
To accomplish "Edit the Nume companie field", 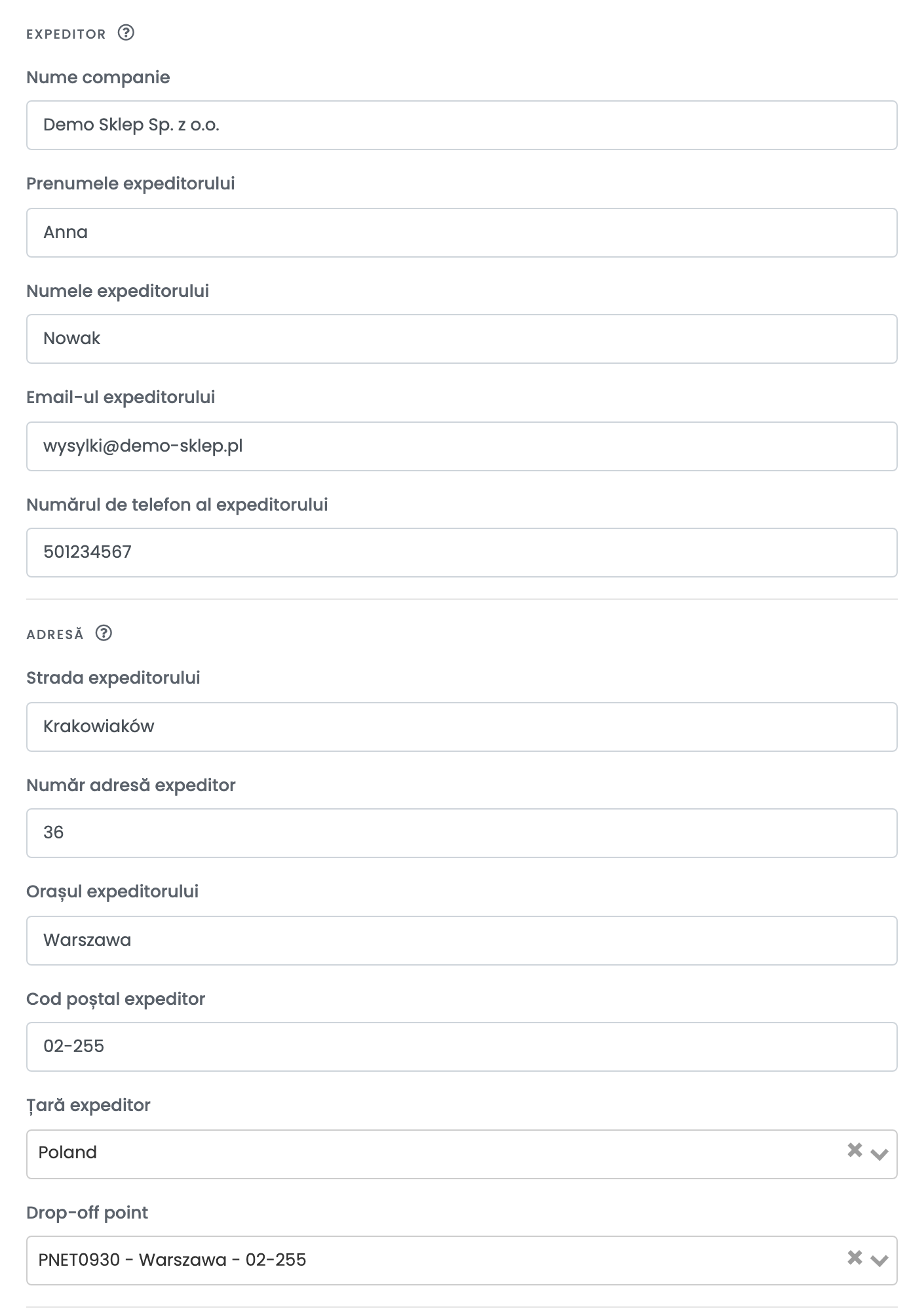I will [462, 125].
